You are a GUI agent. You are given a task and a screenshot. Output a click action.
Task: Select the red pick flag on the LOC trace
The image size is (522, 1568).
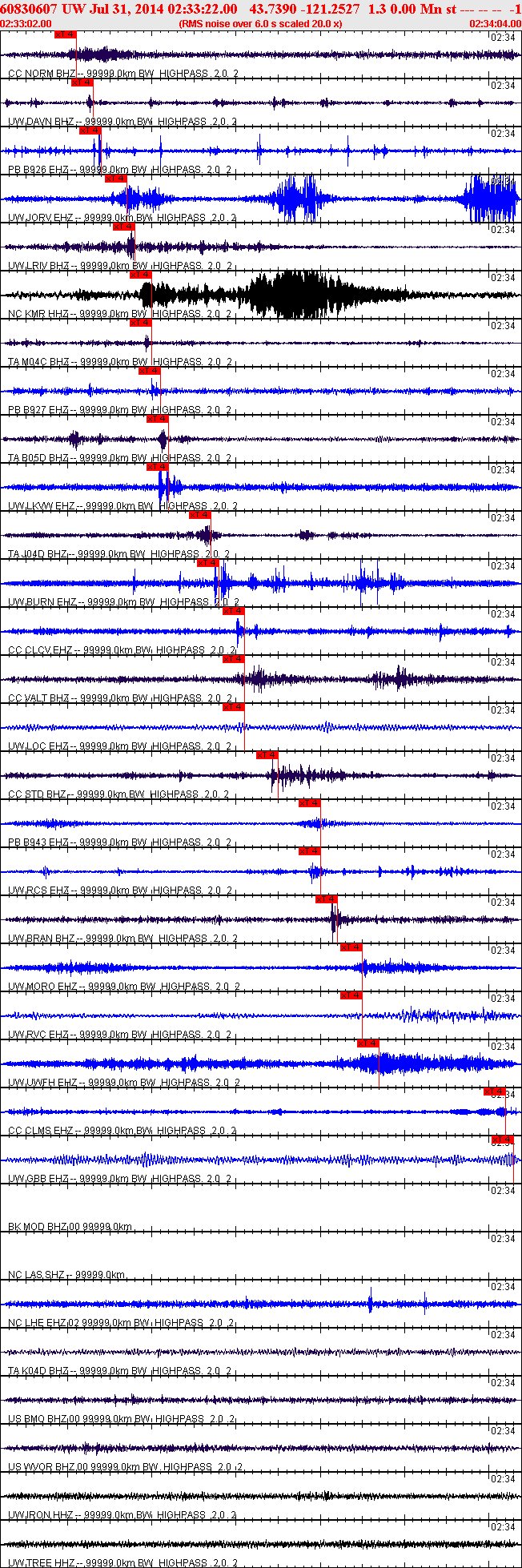coord(233,707)
